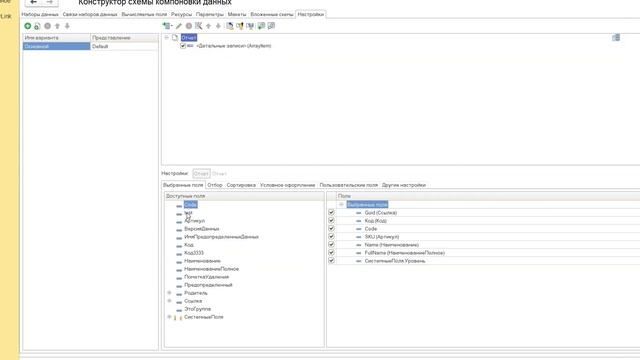Uncheck the Guid (Ссылка) field checkbox
The image size is (640, 360).
[331, 212]
